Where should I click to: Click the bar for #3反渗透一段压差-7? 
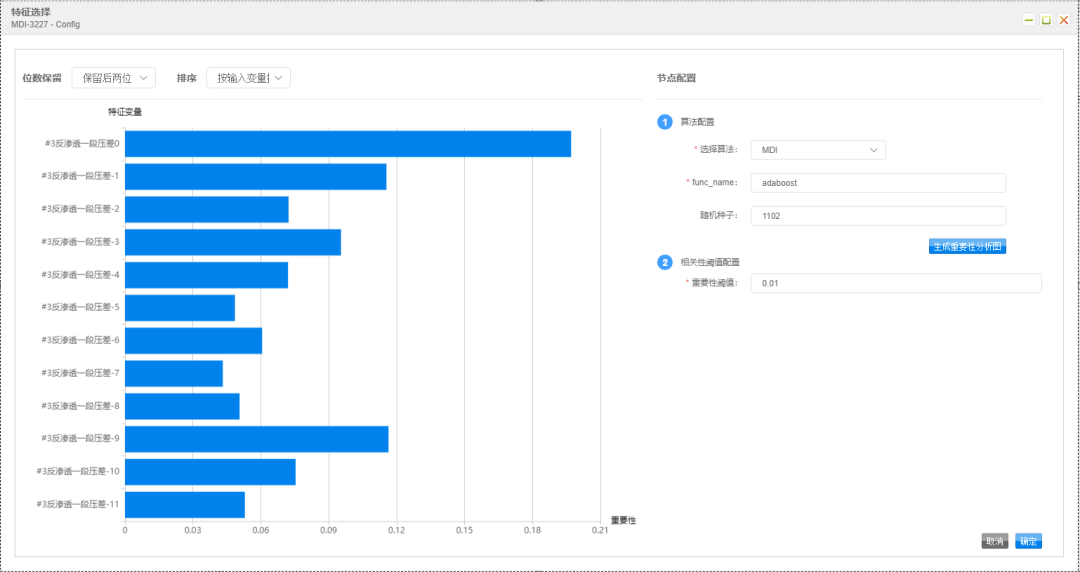(x=174, y=374)
